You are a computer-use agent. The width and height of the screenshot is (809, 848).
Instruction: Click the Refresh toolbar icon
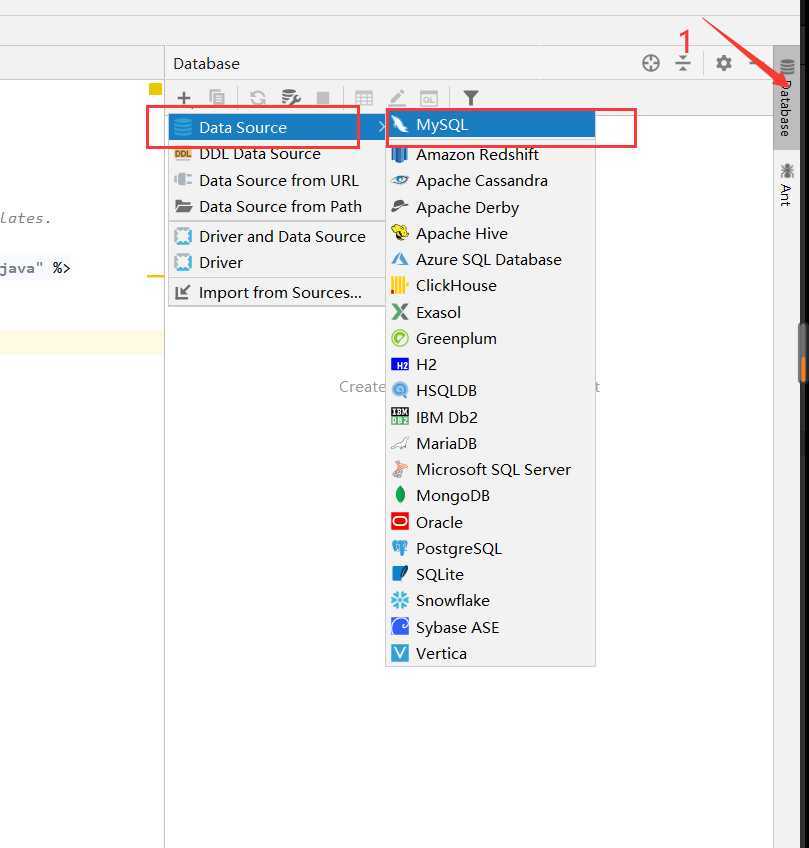pos(258,97)
